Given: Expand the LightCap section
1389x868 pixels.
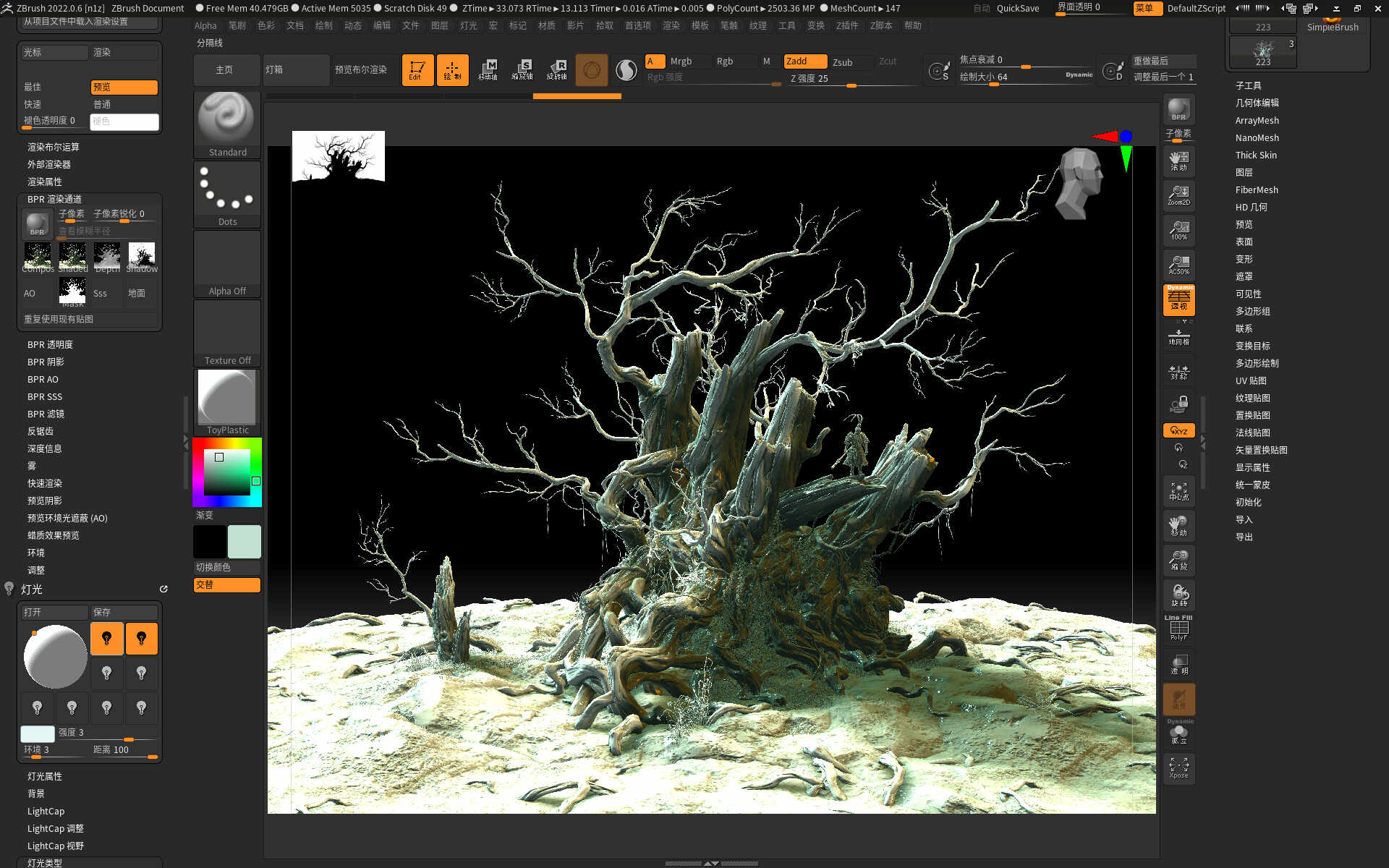Looking at the screenshot, I should pyautogui.click(x=46, y=811).
